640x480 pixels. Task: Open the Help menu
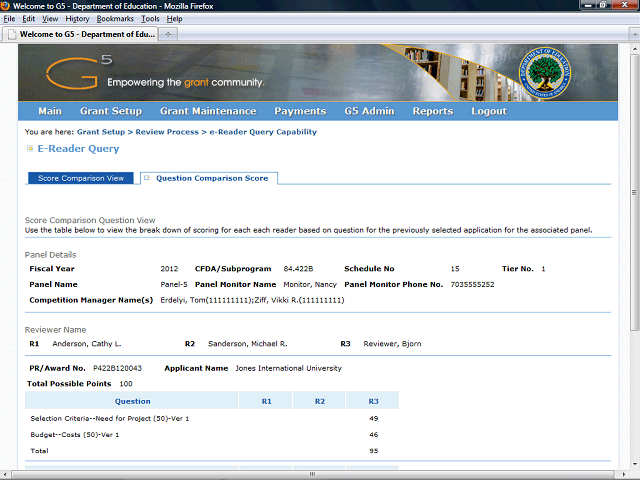pyautogui.click(x=174, y=19)
